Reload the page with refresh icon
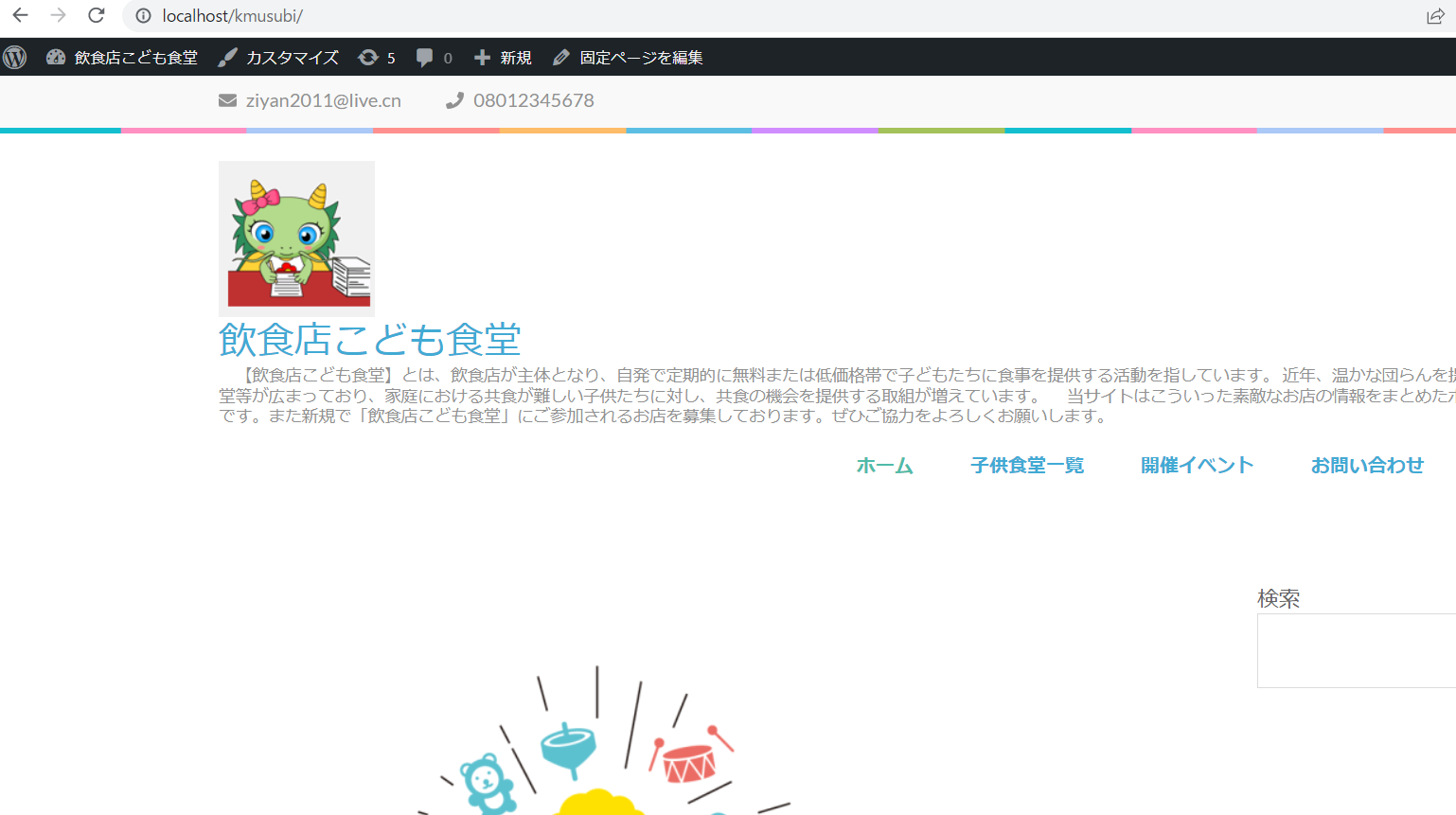Image resolution: width=1456 pixels, height=815 pixels. [97, 16]
